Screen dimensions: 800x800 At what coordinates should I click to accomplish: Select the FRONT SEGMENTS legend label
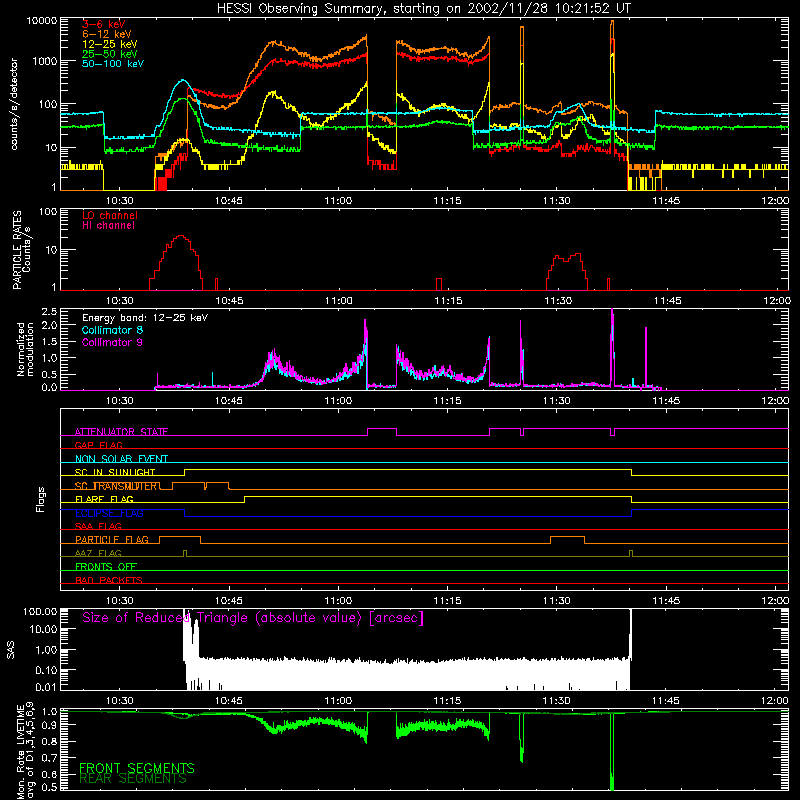click(x=137, y=768)
